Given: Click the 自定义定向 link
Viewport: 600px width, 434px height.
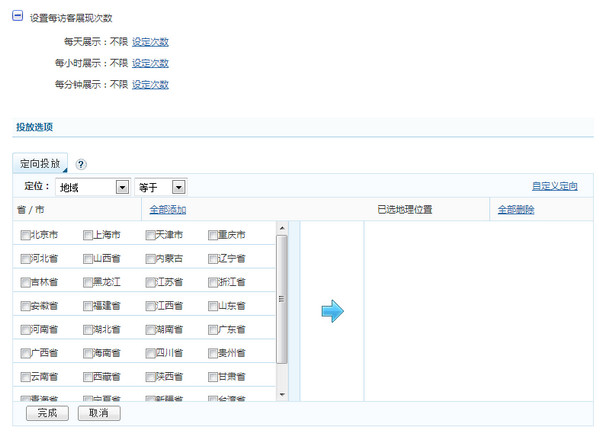Looking at the screenshot, I should [x=554, y=186].
